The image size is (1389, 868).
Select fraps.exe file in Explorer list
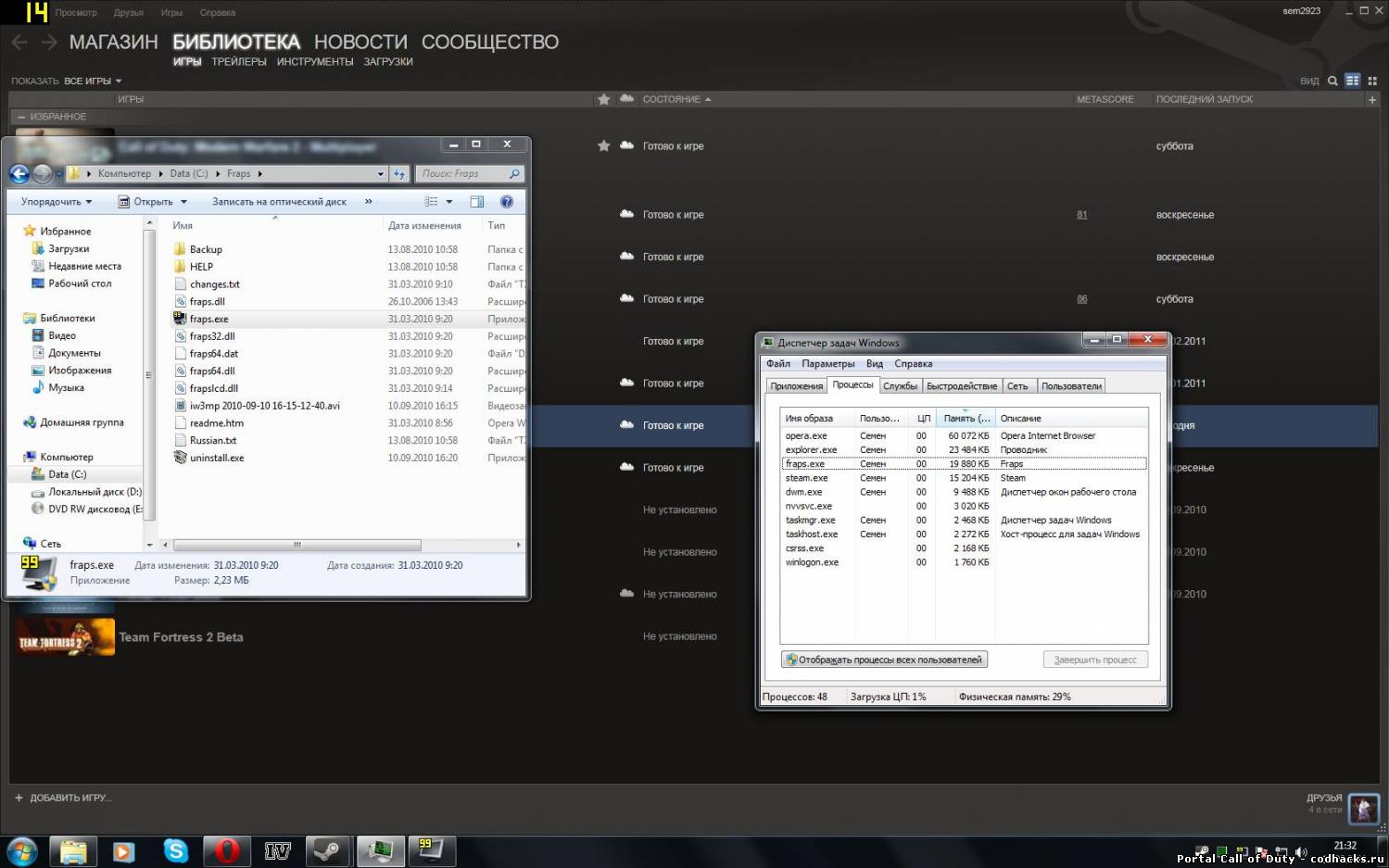tap(209, 319)
